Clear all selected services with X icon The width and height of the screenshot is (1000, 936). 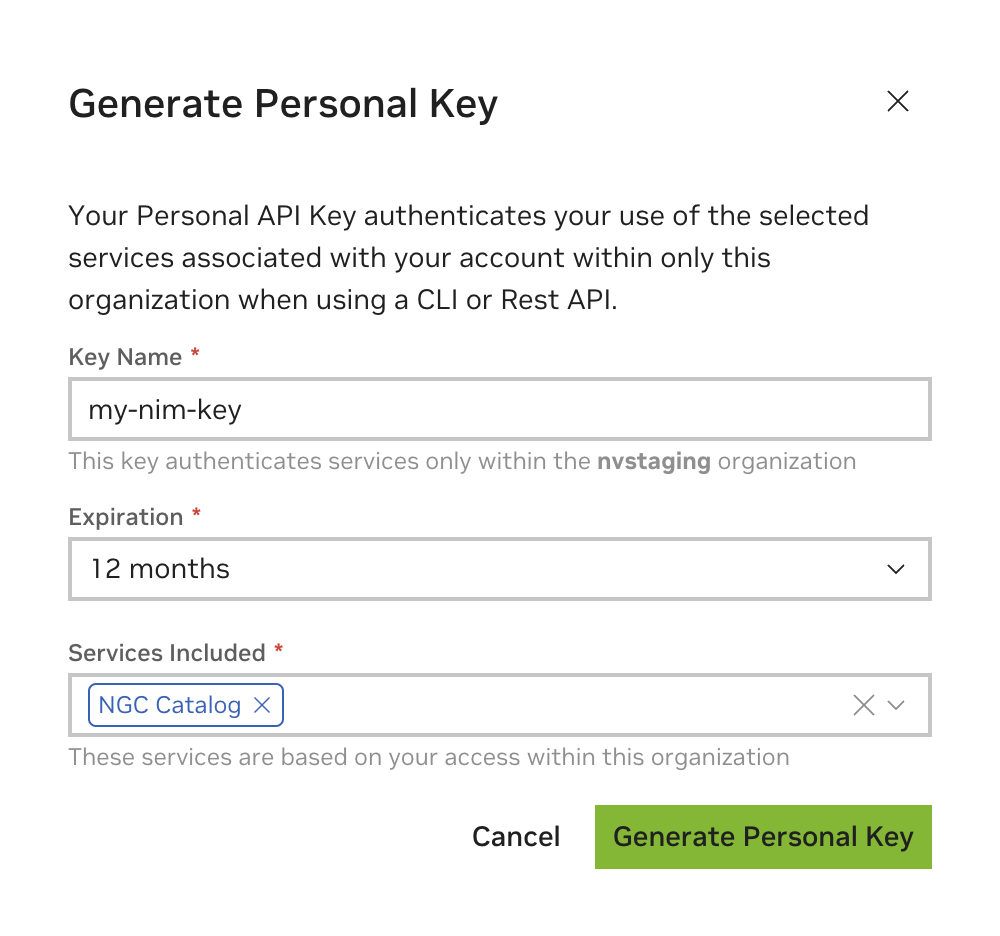pyautogui.click(x=864, y=705)
